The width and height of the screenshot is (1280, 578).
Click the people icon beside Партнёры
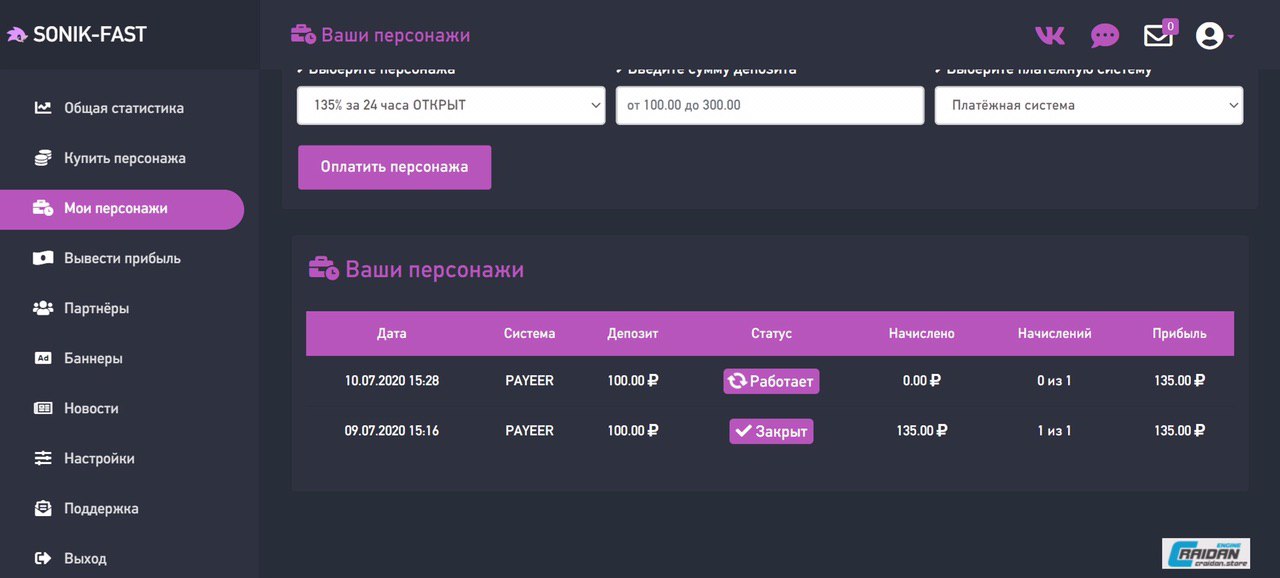point(43,308)
